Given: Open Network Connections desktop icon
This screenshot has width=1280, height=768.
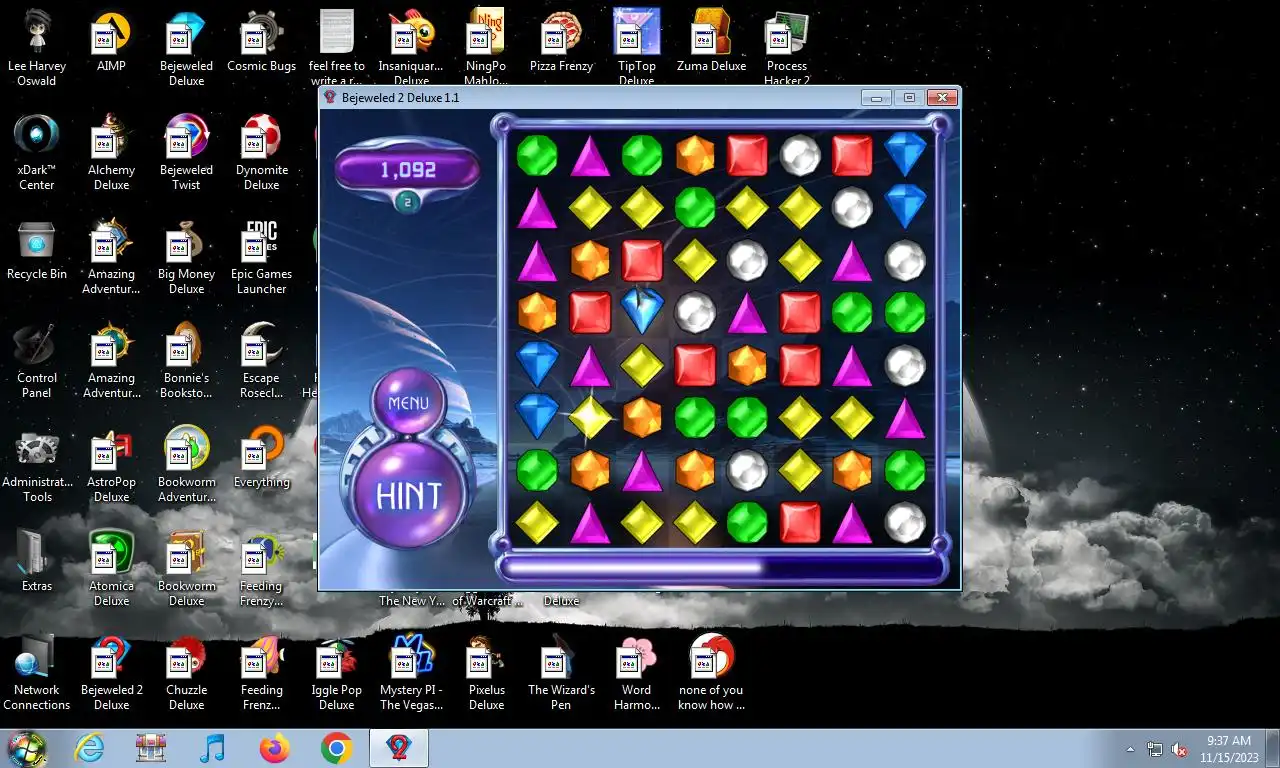Looking at the screenshot, I should click(37, 672).
